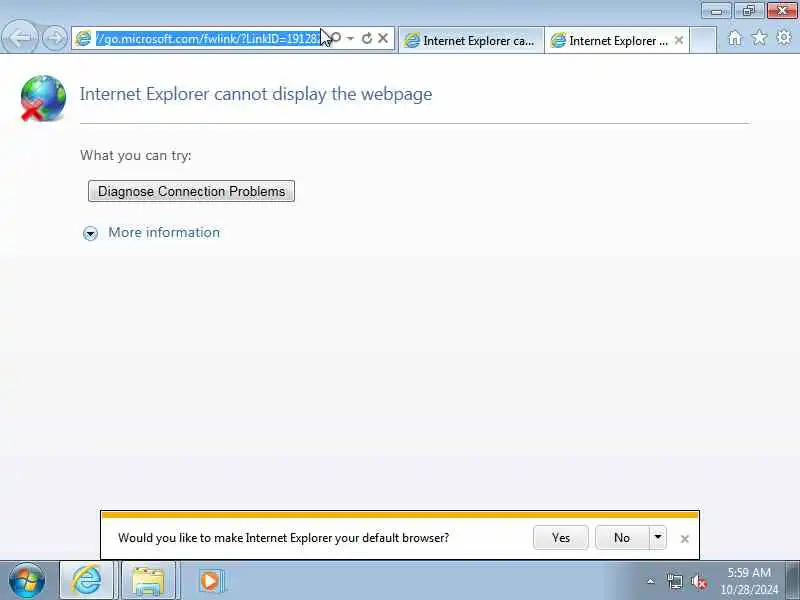Open a new tab with blank tab button

[x=703, y=40]
